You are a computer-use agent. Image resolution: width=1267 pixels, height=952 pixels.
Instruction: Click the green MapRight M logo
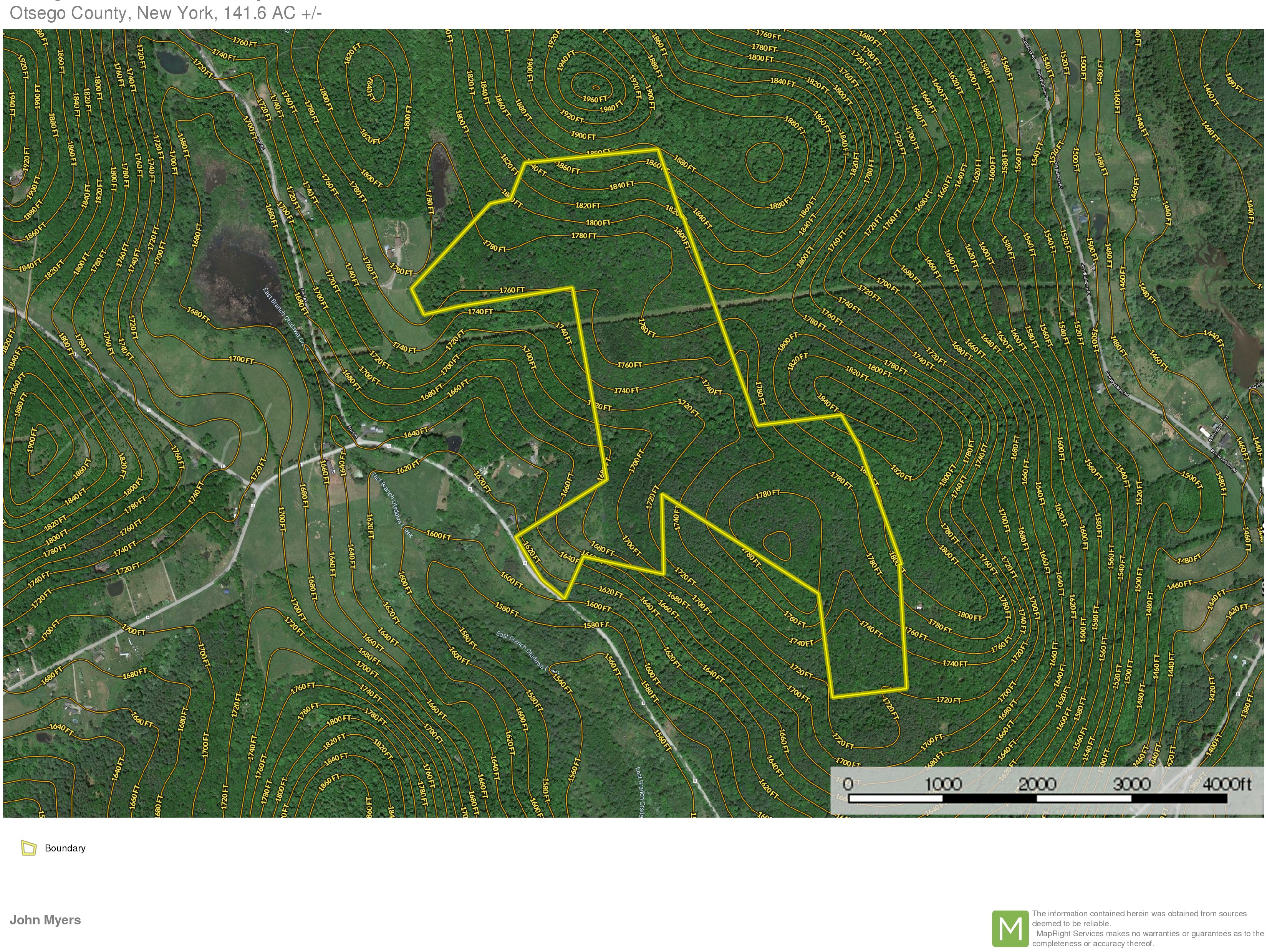(x=1010, y=929)
